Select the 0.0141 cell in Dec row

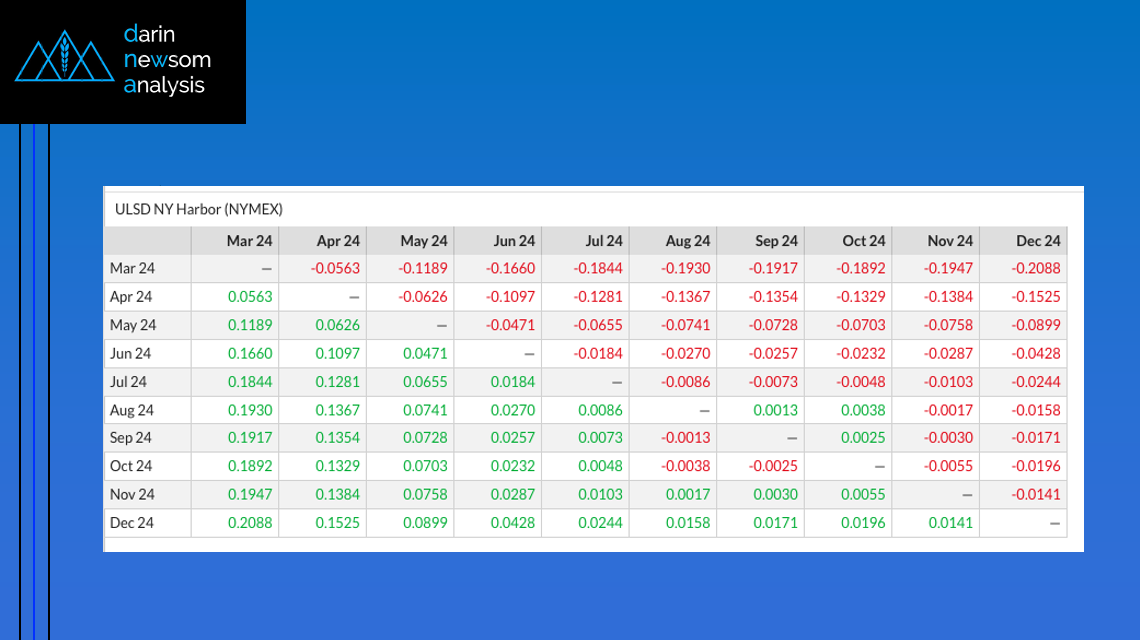950,522
